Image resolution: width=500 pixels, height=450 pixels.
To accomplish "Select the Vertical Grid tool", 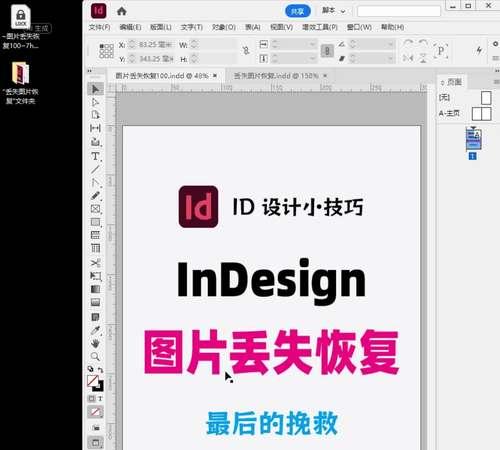I will click(x=95, y=248).
